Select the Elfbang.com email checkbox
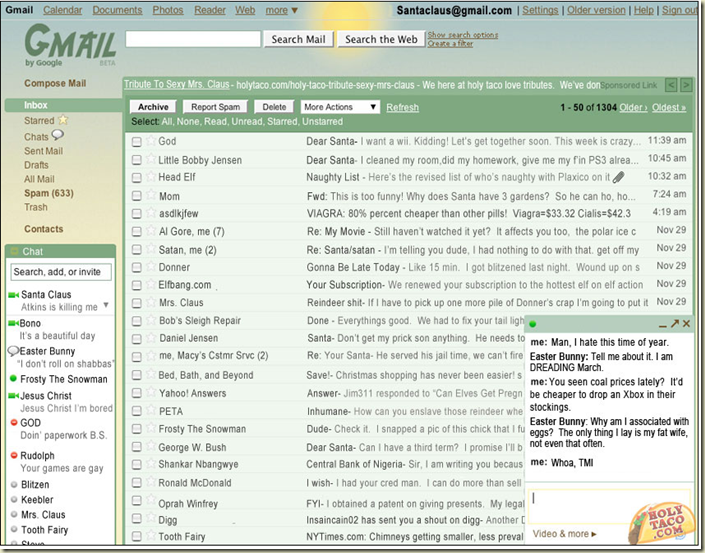Image resolution: width=705 pixels, height=553 pixels. point(137,285)
